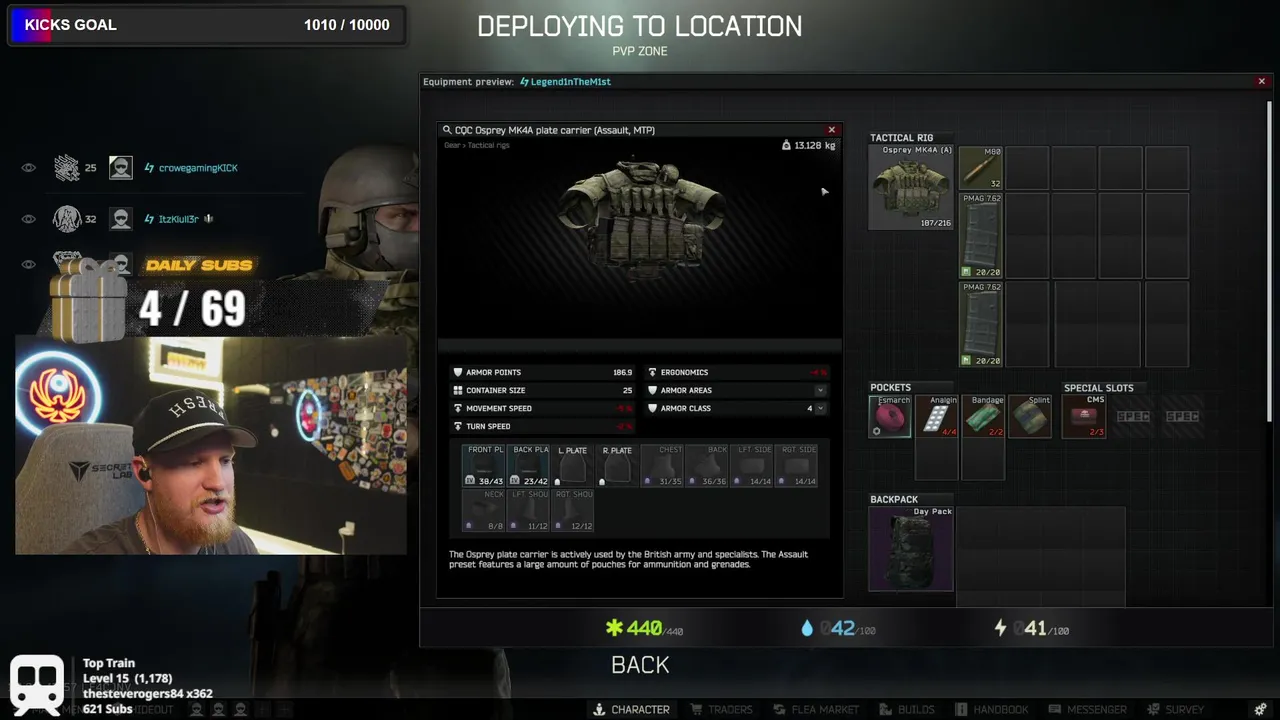Click the FRONT PL armor plate slot
1280x720 pixels.
tap(484, 466)
